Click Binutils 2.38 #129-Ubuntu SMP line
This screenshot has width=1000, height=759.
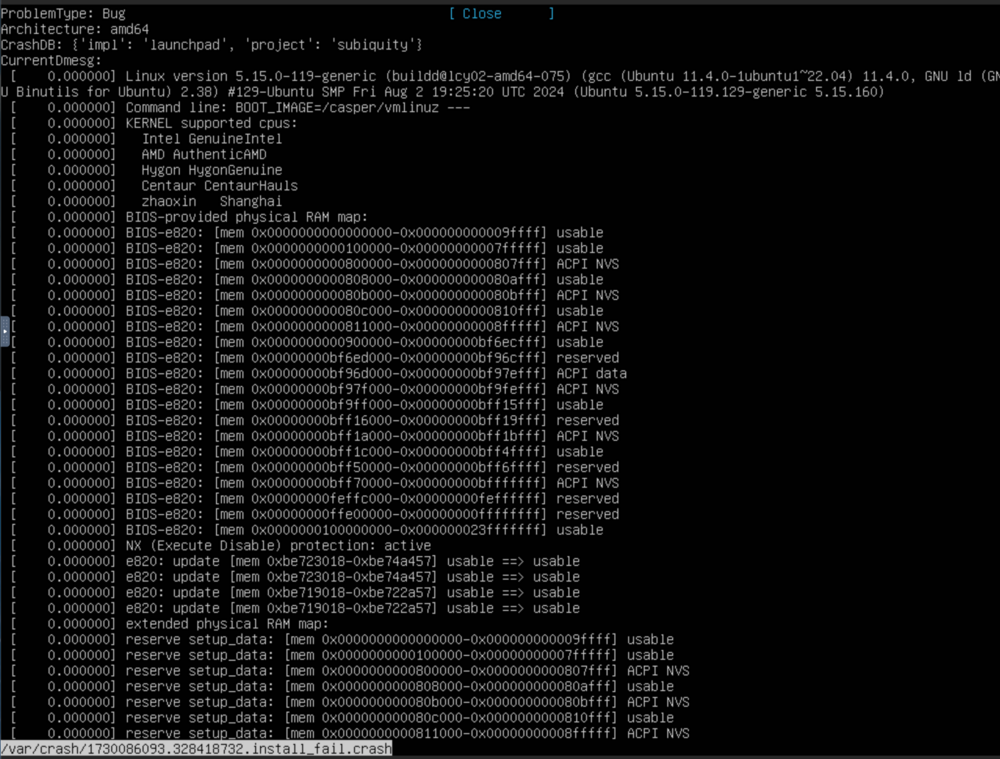pos(443,92)
